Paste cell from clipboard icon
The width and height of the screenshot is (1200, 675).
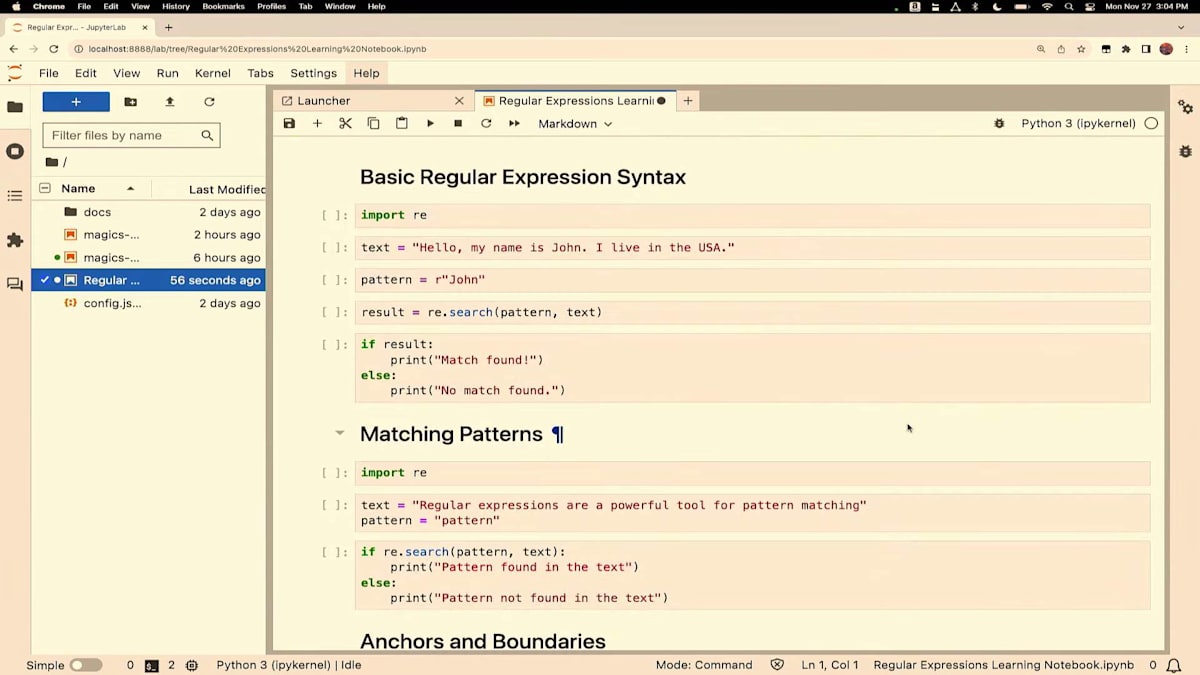(x=401, y=124)
